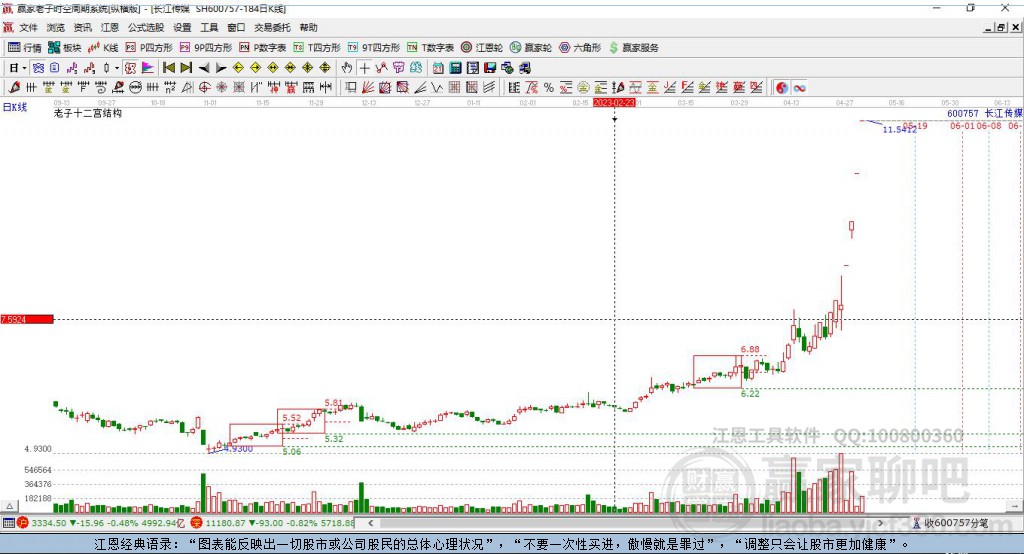The width and height of the screenshot is (1024, 554).
Task: Select the zigzag wave line tool
Action: tap(438, 88)
